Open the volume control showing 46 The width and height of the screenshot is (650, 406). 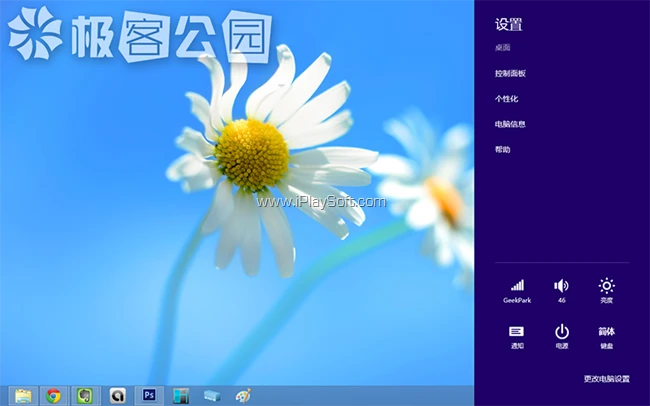pyautogui.click(x=562, y=291)
